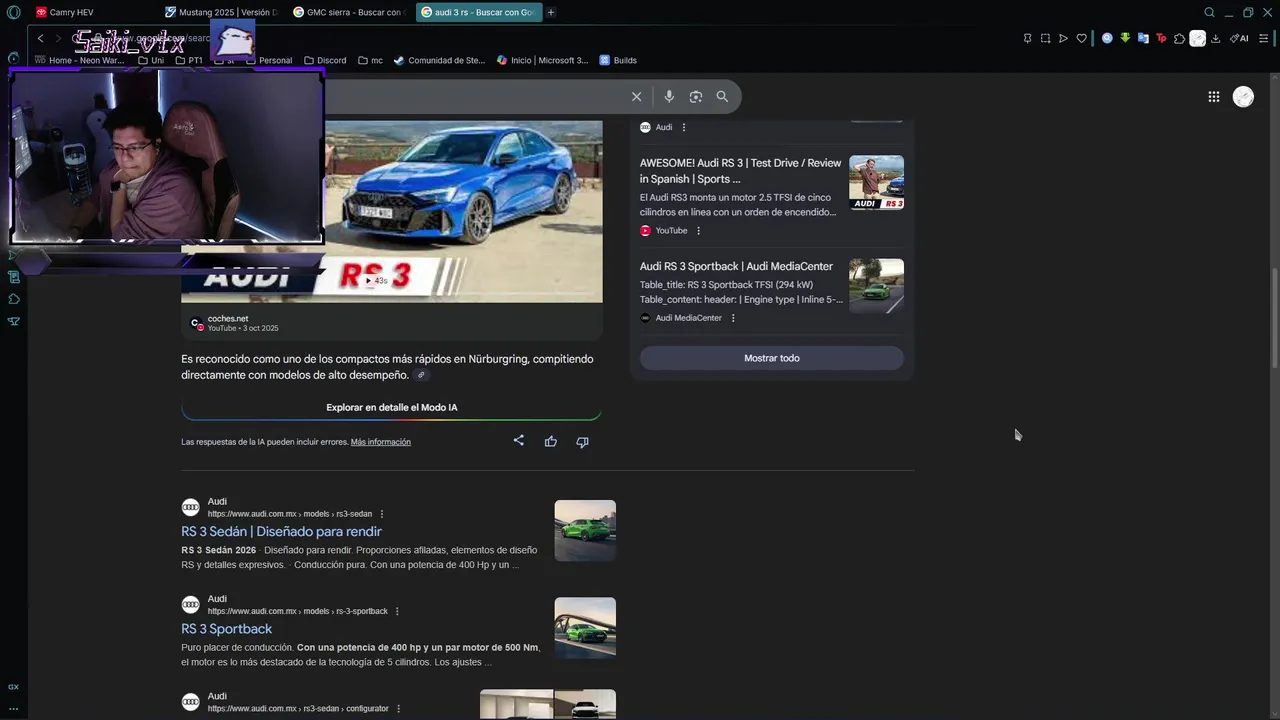Open options menu for the rs-3-sportback result

[397, 611]
